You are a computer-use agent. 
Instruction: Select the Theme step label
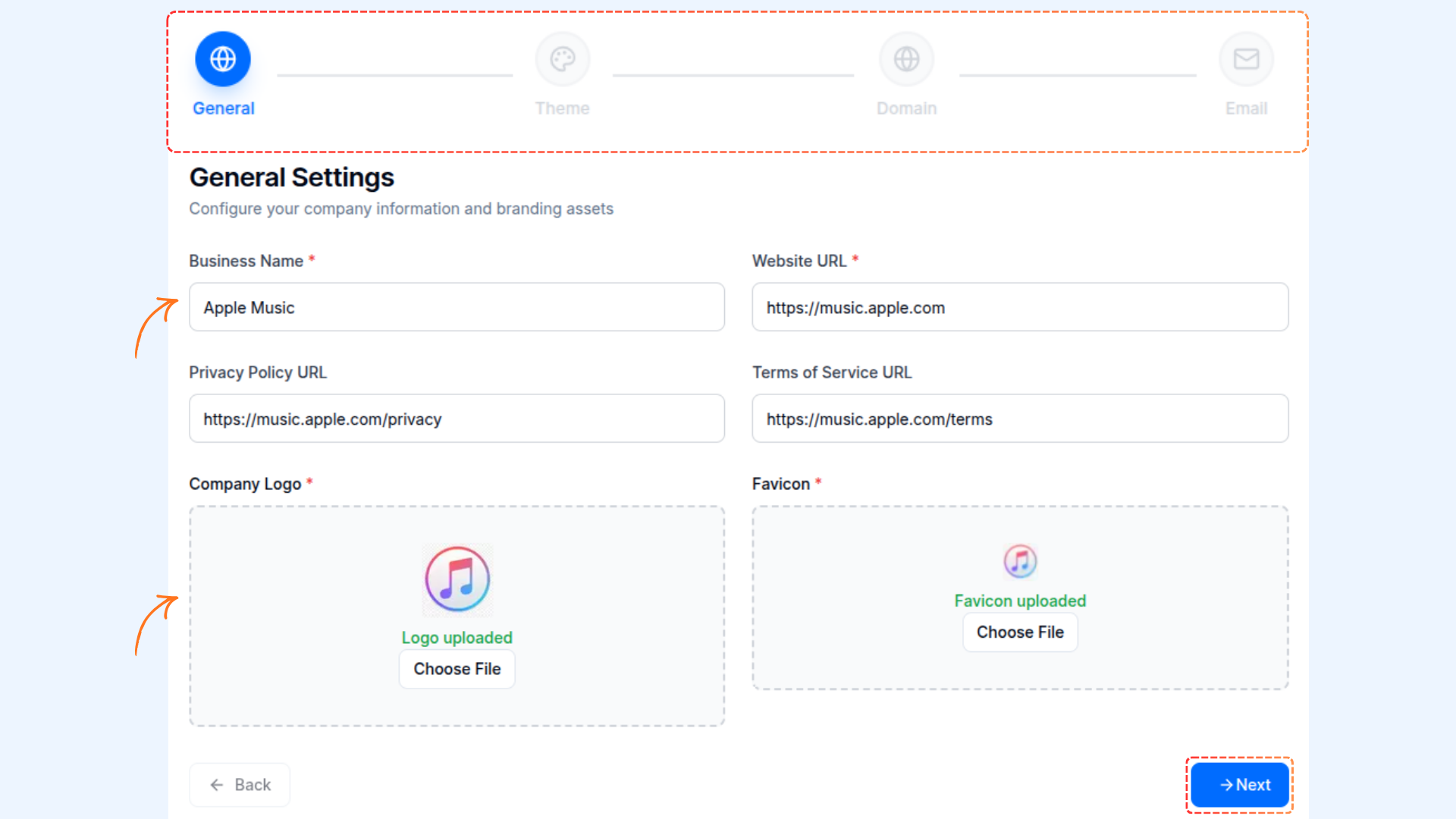[x=562, y=108]
